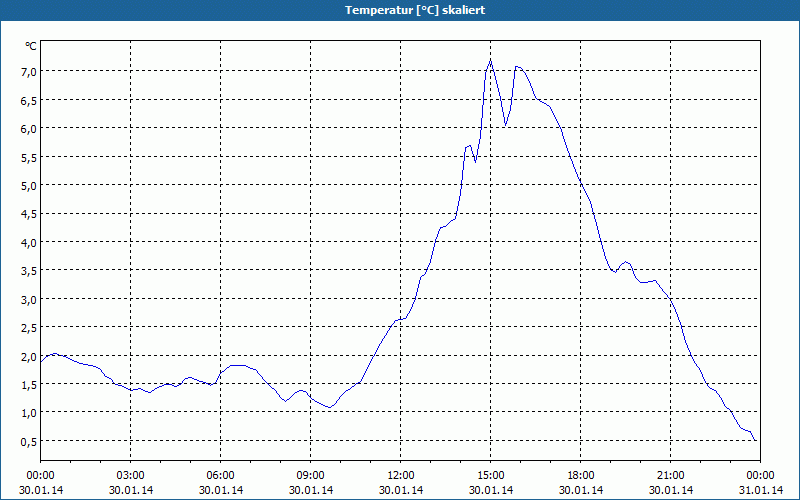This screenshot has height=500, width=800.
Task: Select the 21:00 time axis label
Action: click(670, 476)
